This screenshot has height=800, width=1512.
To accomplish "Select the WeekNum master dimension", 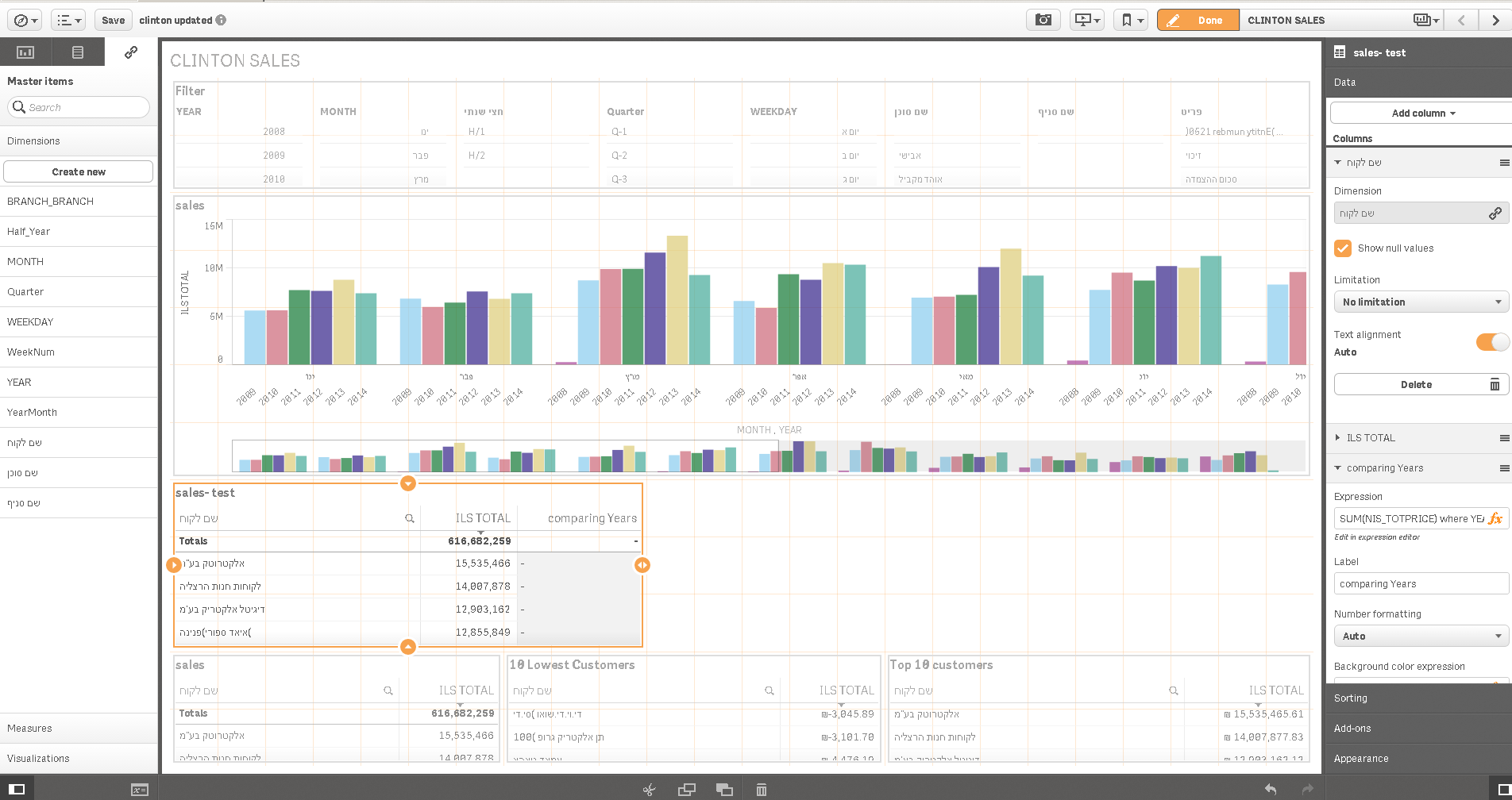I will (x=79, y=352).
